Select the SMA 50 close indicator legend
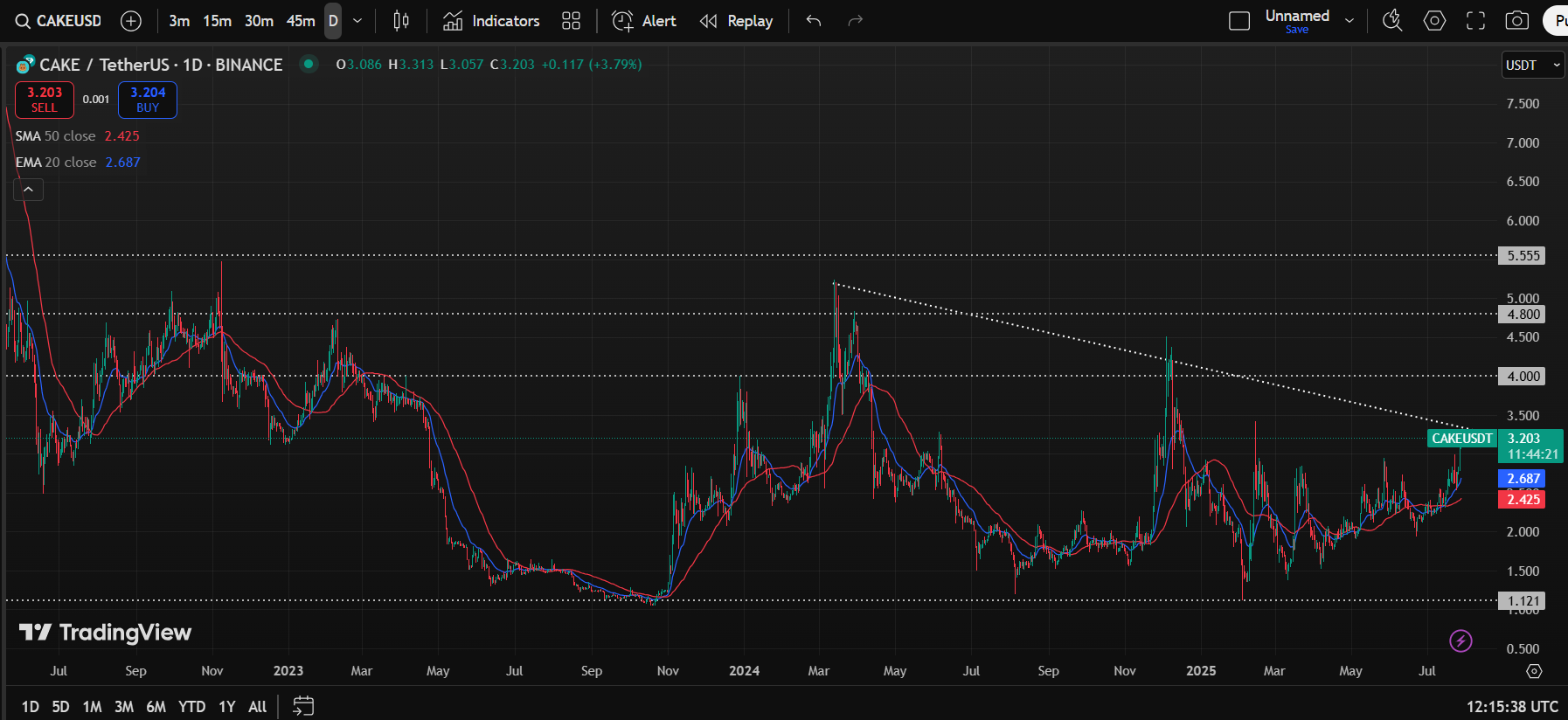This screenshot has width=1568, height=720. click(77, 136)
